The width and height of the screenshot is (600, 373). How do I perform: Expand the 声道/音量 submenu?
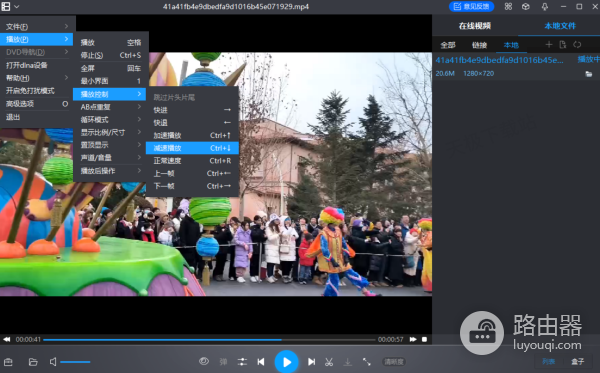pos(110,158)
